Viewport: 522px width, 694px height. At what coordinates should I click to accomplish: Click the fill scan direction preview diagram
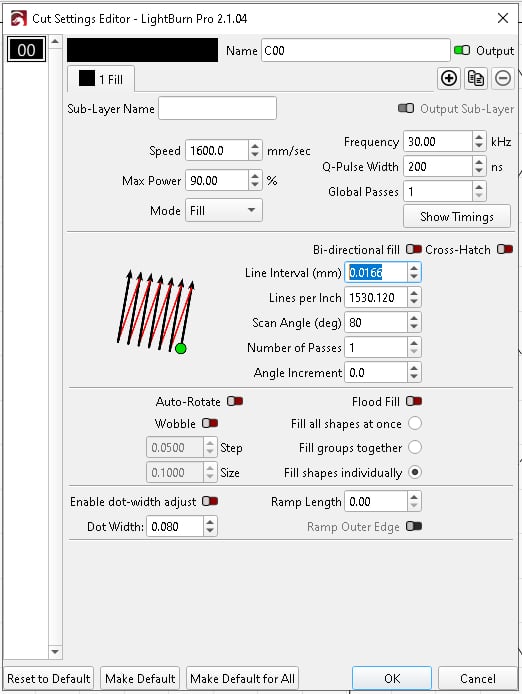[156, 311]
